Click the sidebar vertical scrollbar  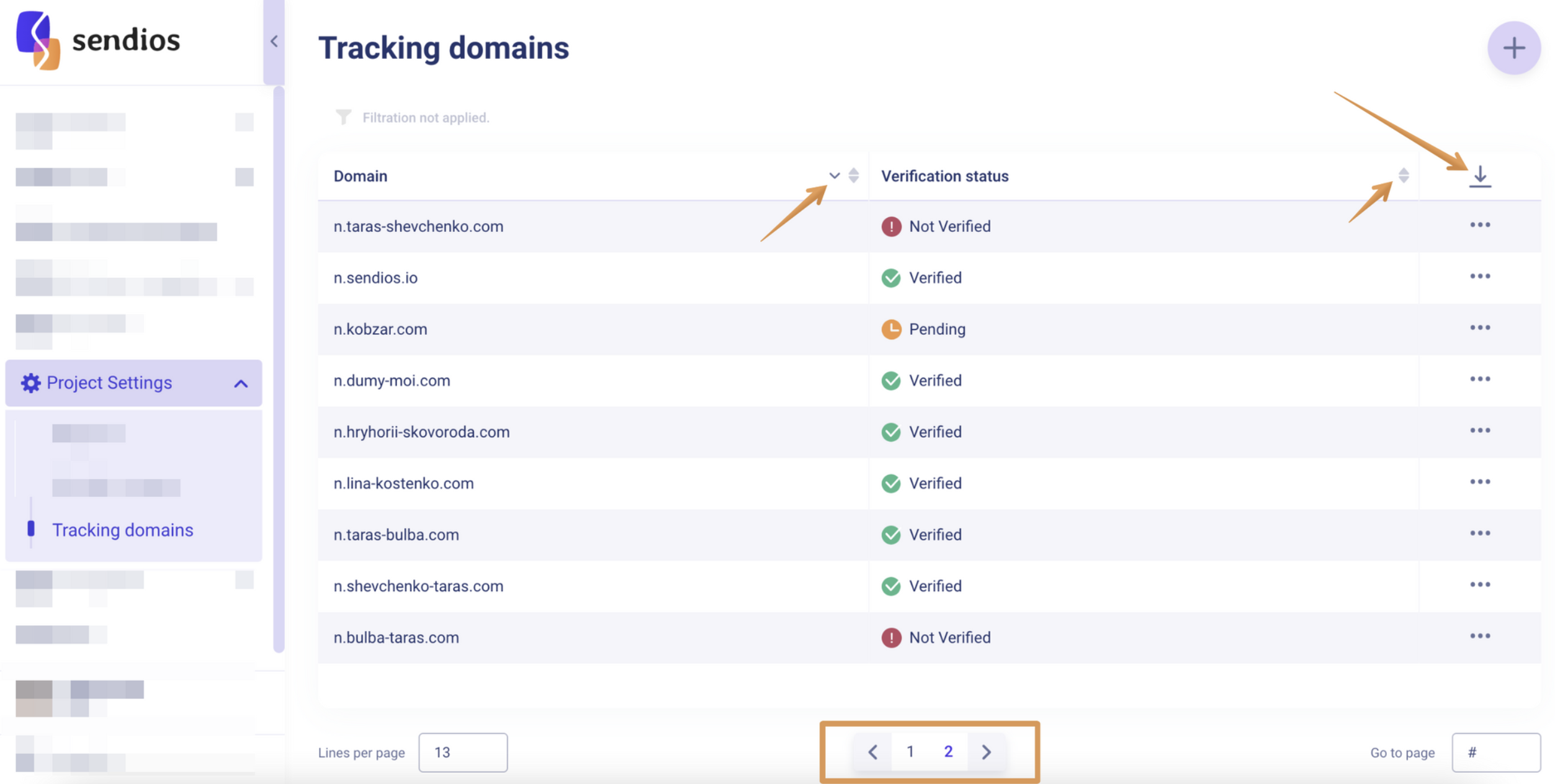tap(279, 369)
